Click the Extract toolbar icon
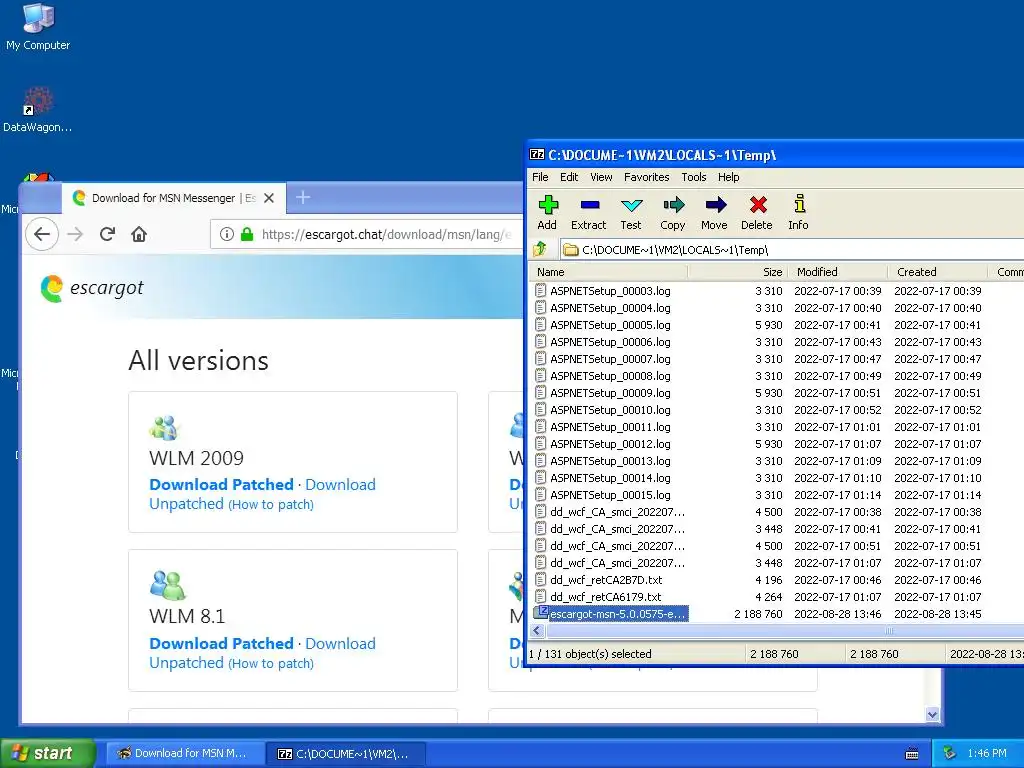The height and width of the screenshot is (768, 1024). [588, 213]
